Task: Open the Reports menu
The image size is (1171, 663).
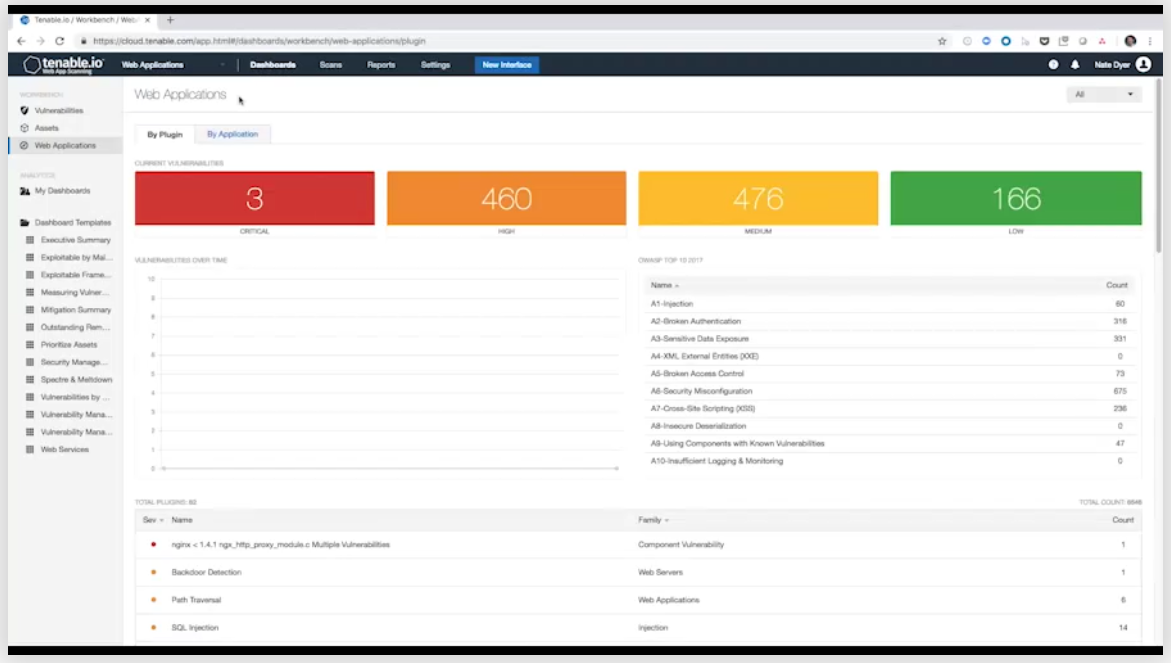Action: [x=381, y=65]
